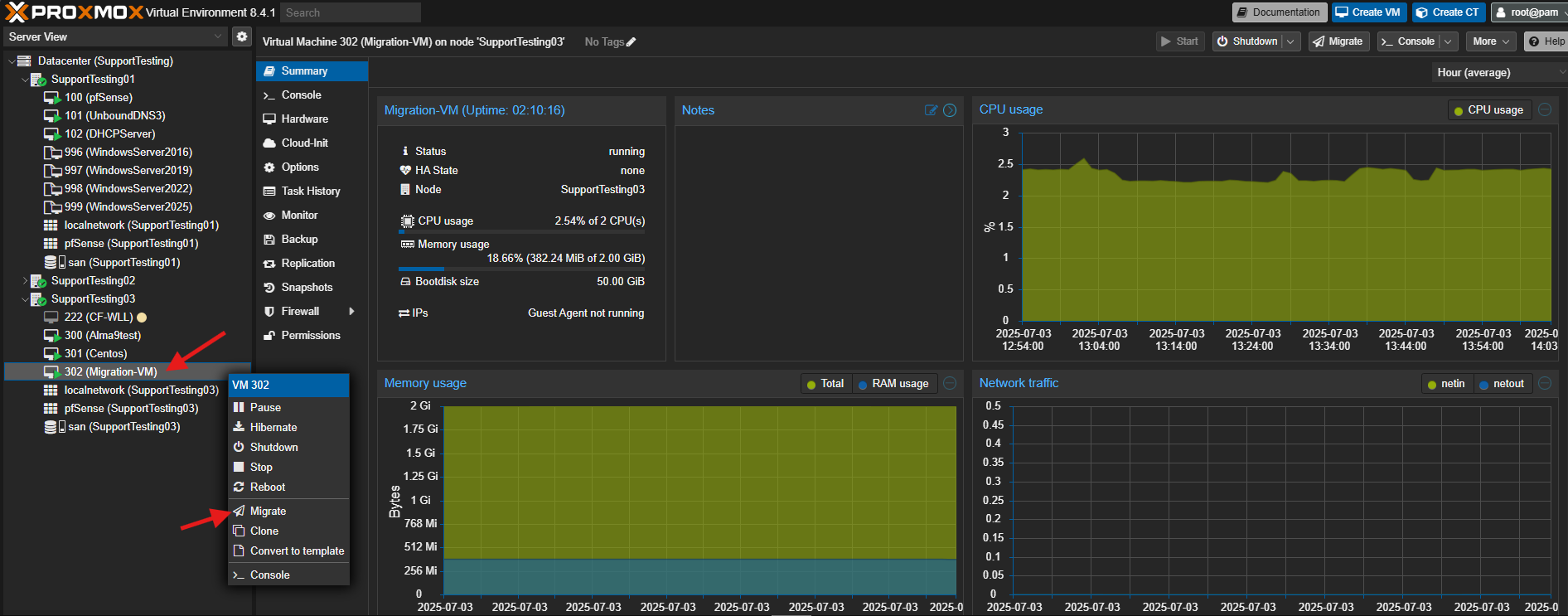Choose Shutdown in the VM 302 context menu
Viewport: 1568px width, 616px height.
288,448
